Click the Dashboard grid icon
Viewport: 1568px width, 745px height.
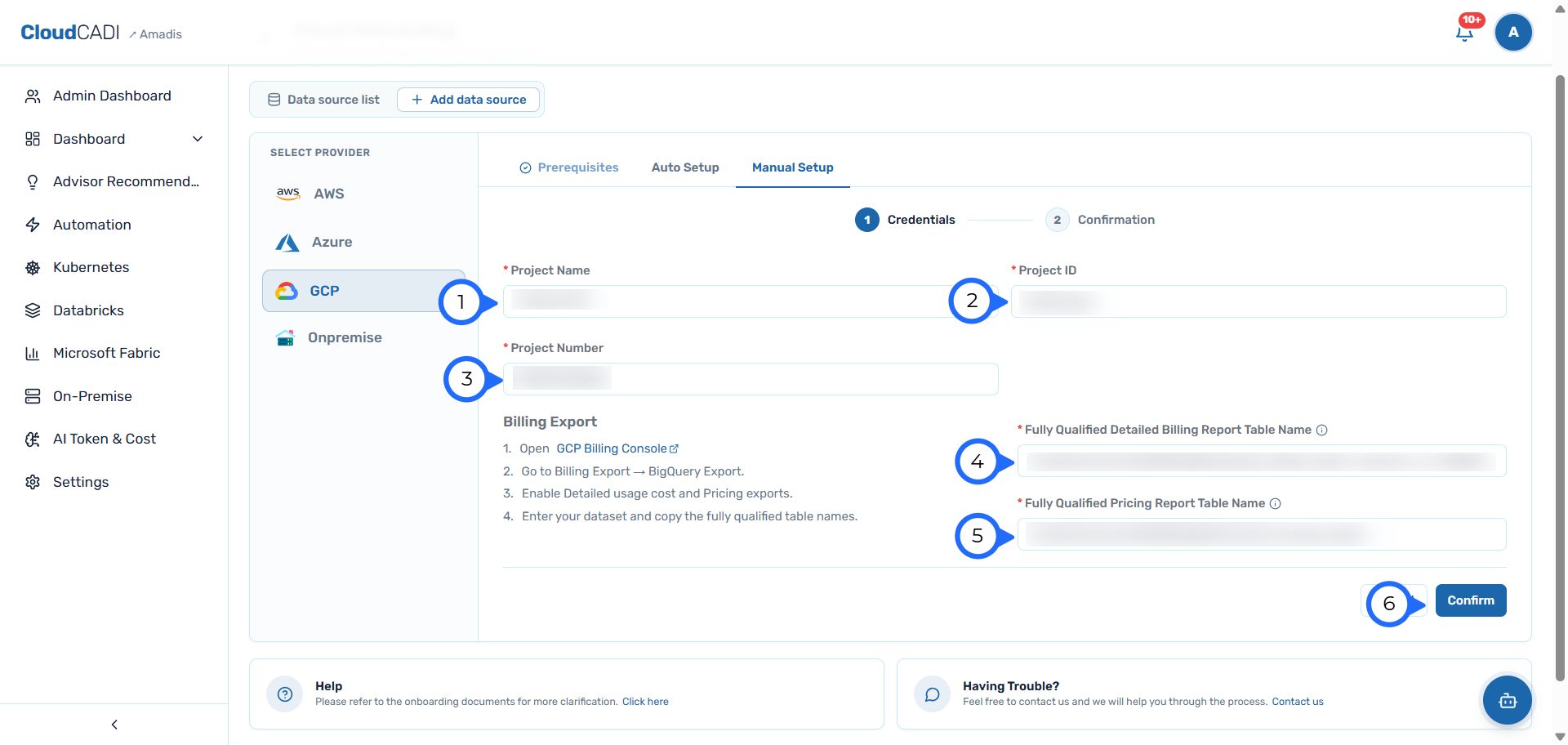33,139
